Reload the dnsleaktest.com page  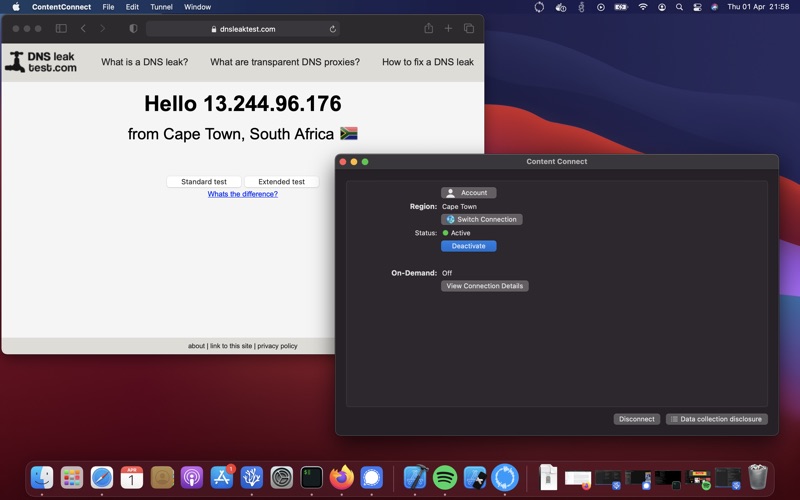pyautogui.click(x=333, y=29)
